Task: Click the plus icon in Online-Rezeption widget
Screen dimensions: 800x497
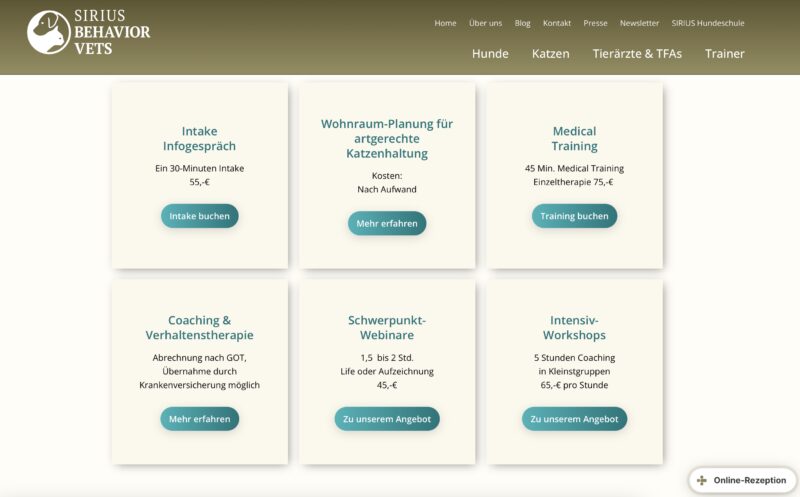Action: pos(702,480)
